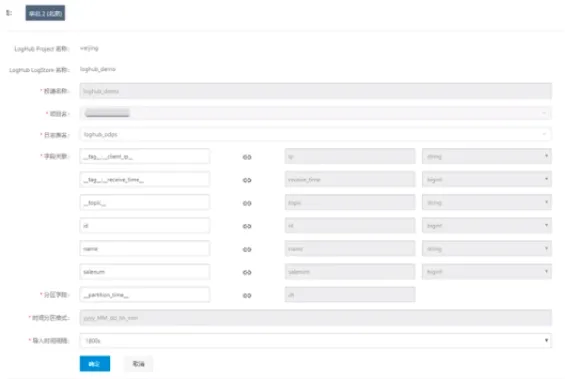Click link icon beside __partition_time__ field
Image resolution: width=565 pixels, height=379 pixels.
pyautogui.click(x=247, y=295)
